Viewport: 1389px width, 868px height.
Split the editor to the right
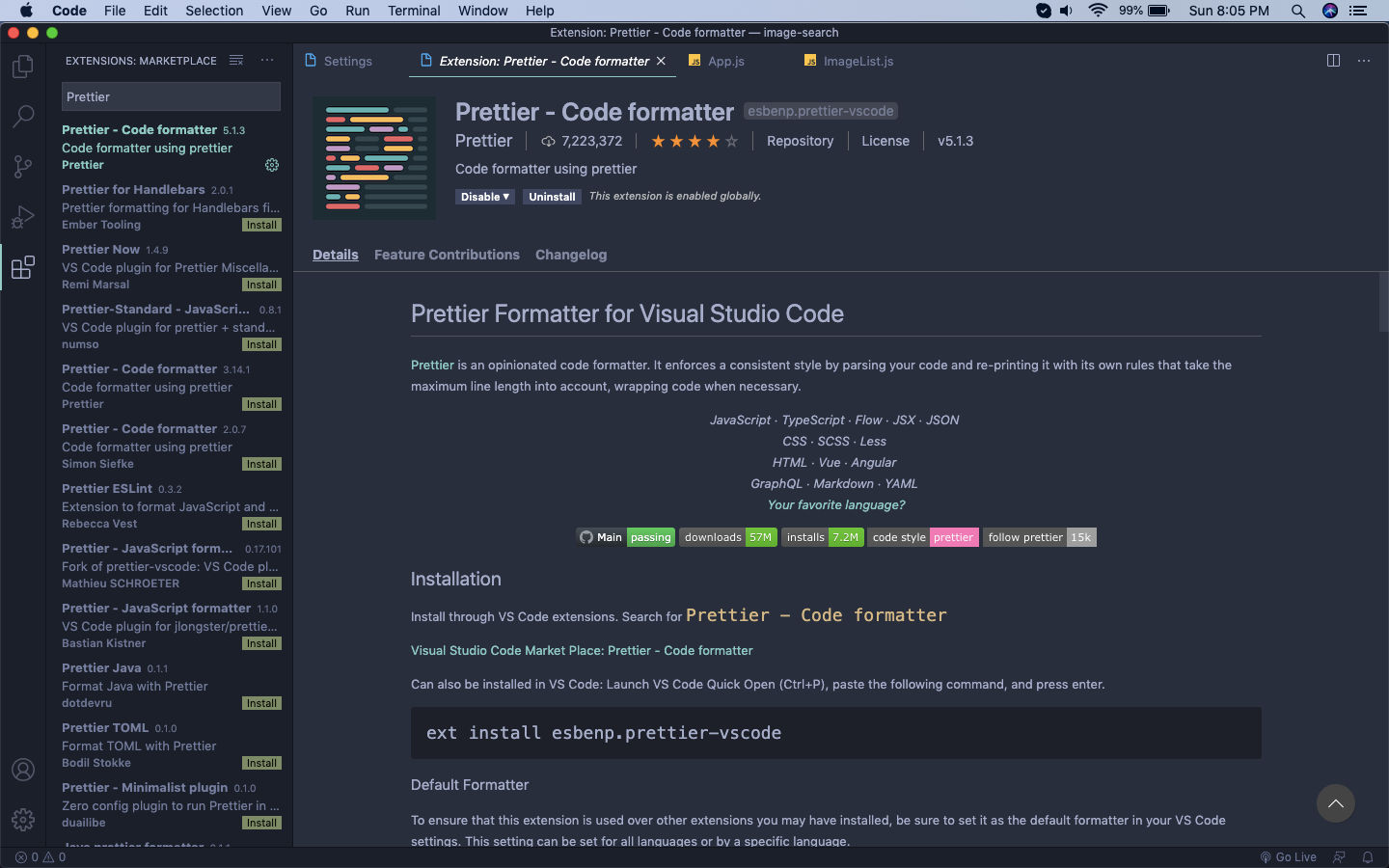(1333, 60)
